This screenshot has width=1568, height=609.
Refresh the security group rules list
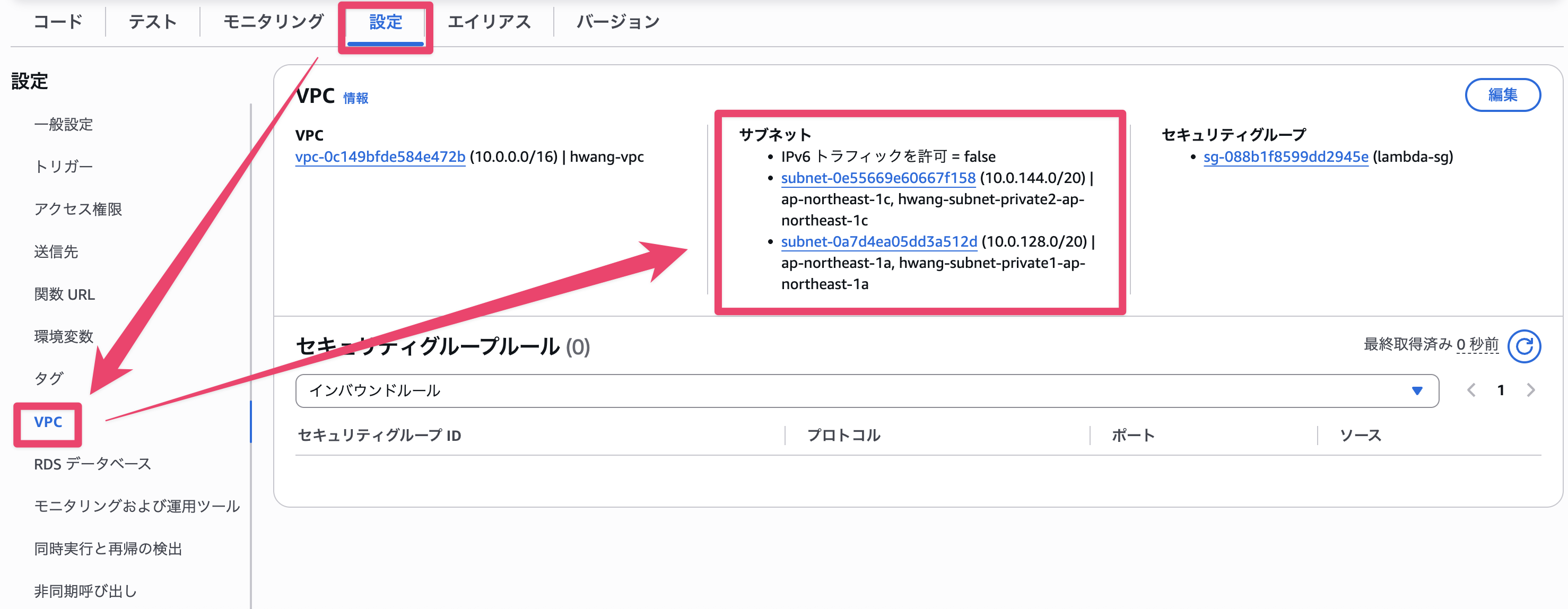[1524, 346]
